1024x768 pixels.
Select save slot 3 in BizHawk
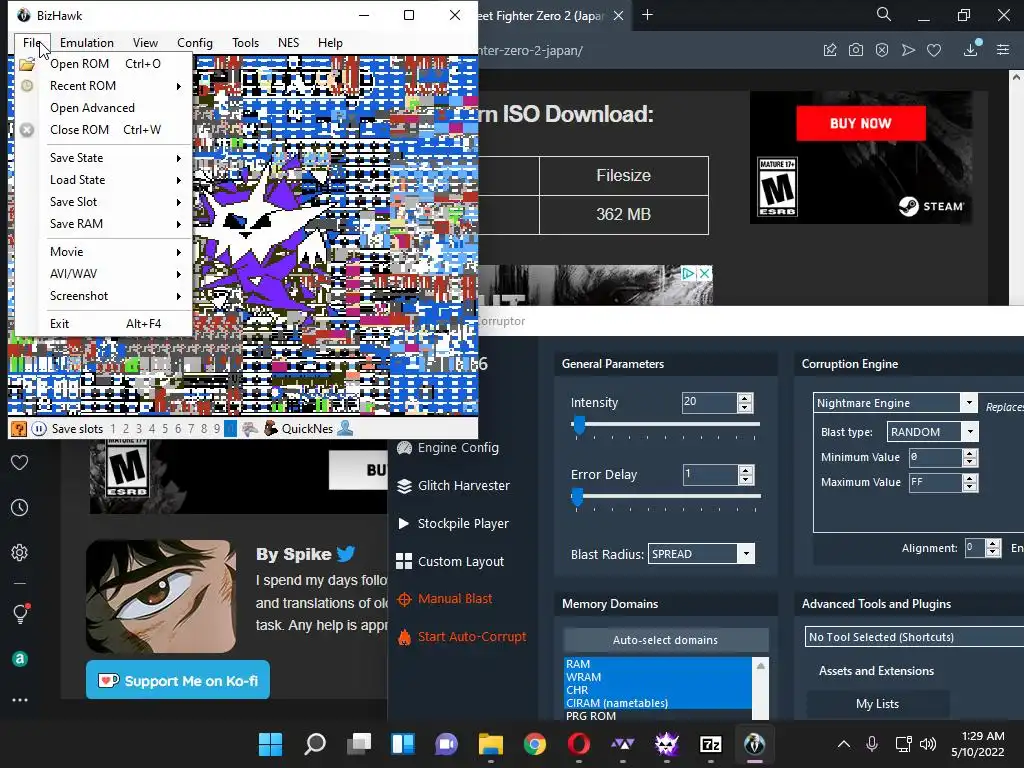click(138, 429)
